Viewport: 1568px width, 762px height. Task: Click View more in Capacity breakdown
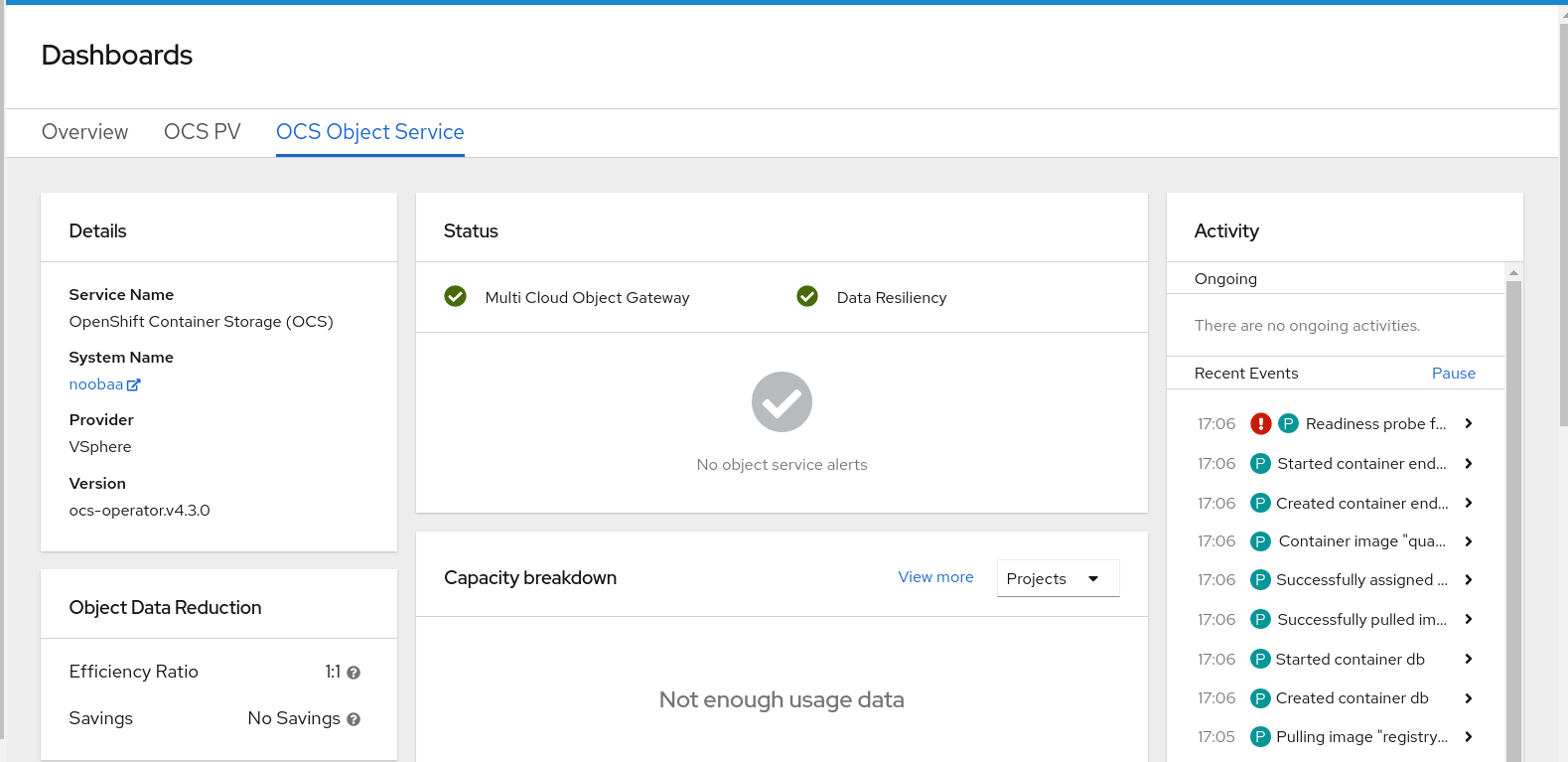(x=935, y=577)
